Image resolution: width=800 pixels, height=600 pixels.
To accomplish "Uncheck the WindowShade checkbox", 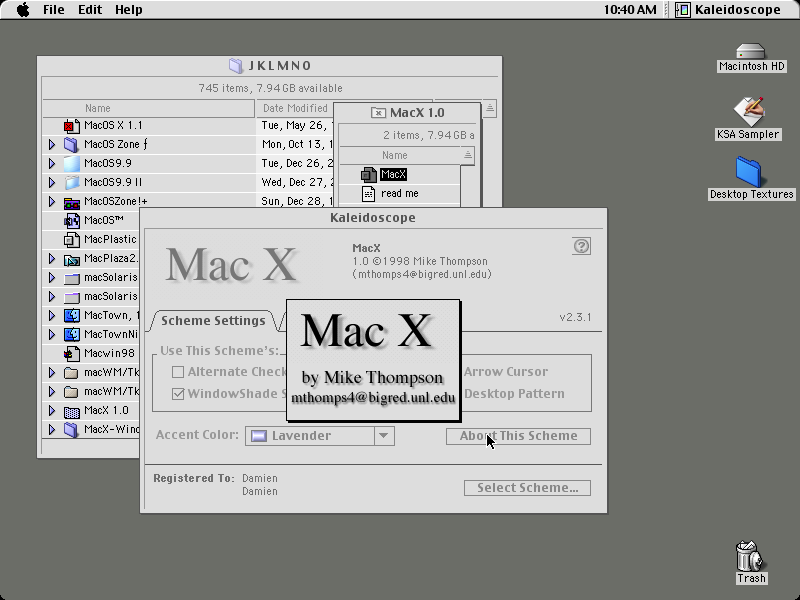I will pos(178,394).
